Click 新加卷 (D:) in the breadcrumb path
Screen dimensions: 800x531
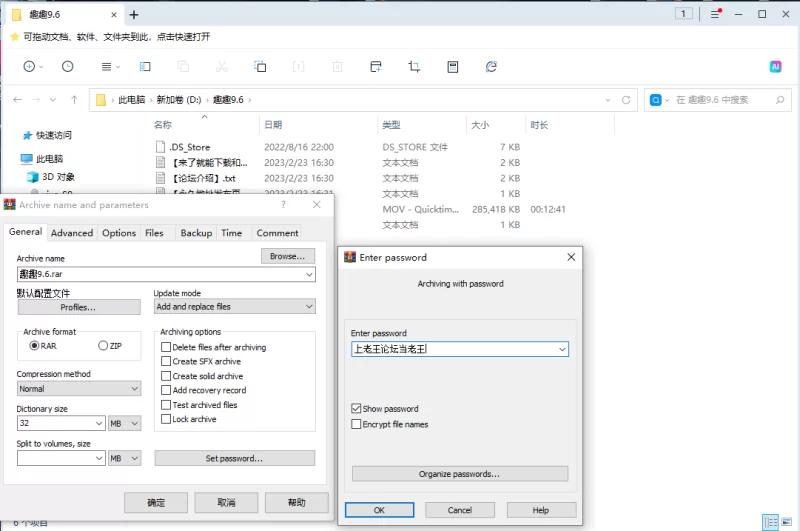pyautogui.click(x=179, y=100)
